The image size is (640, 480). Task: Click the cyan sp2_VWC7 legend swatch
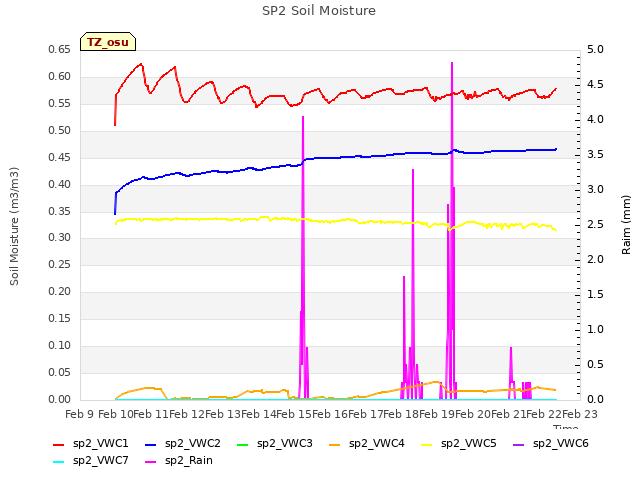click(59, 462)
